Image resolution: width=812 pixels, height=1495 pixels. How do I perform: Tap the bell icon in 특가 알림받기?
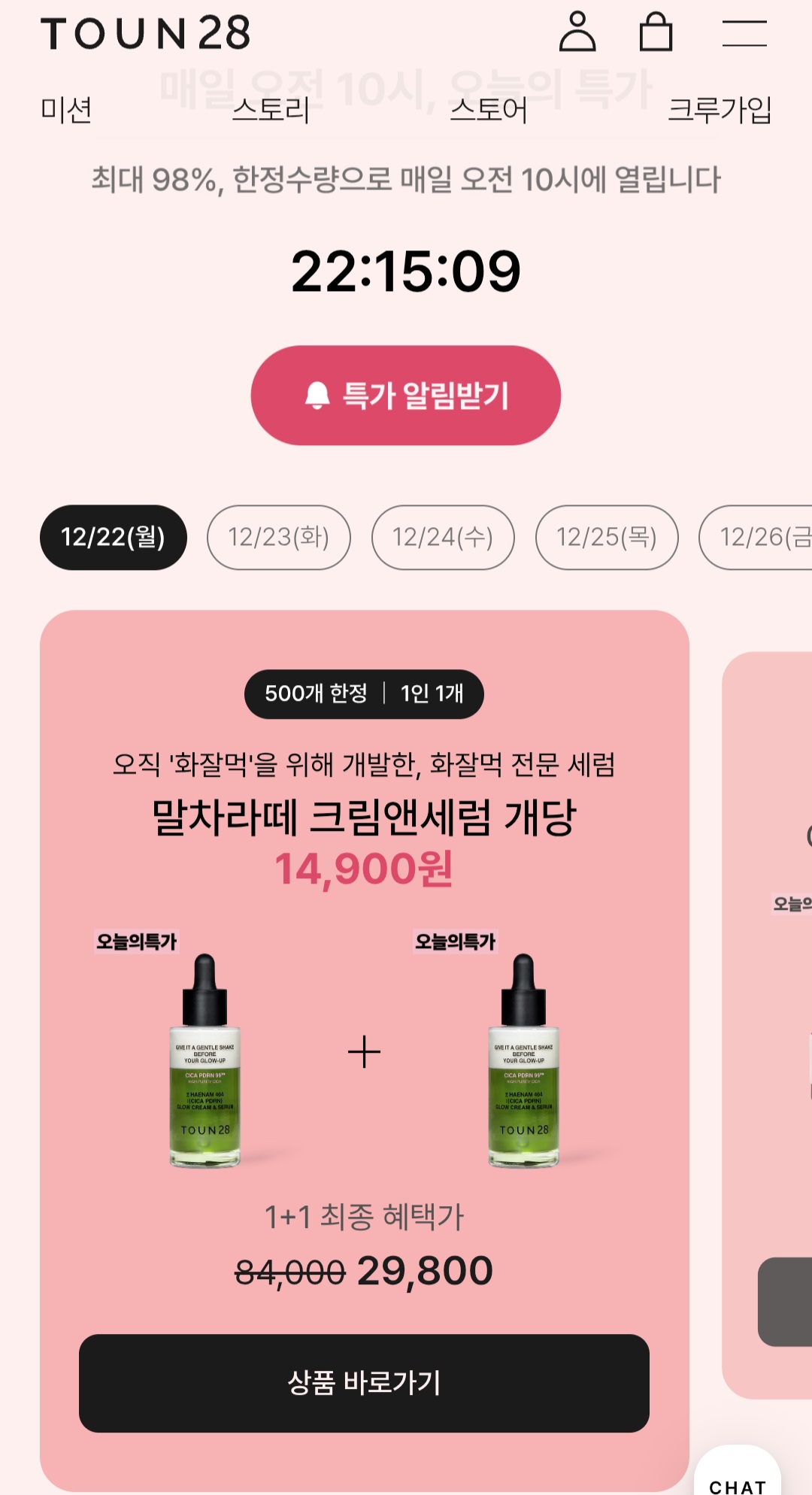(317, 396)
